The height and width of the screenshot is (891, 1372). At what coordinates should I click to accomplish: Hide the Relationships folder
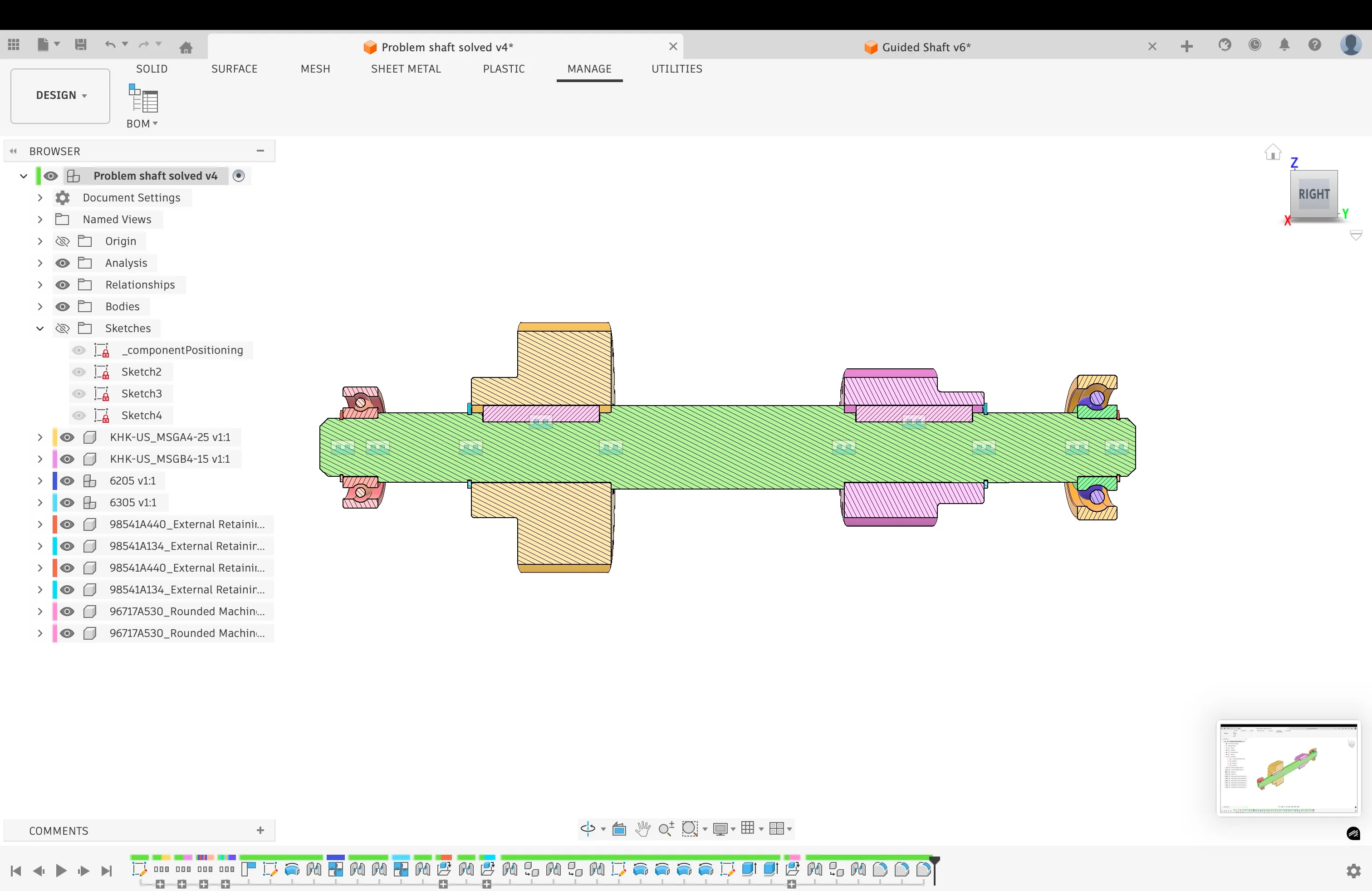[x=62, y=285]
